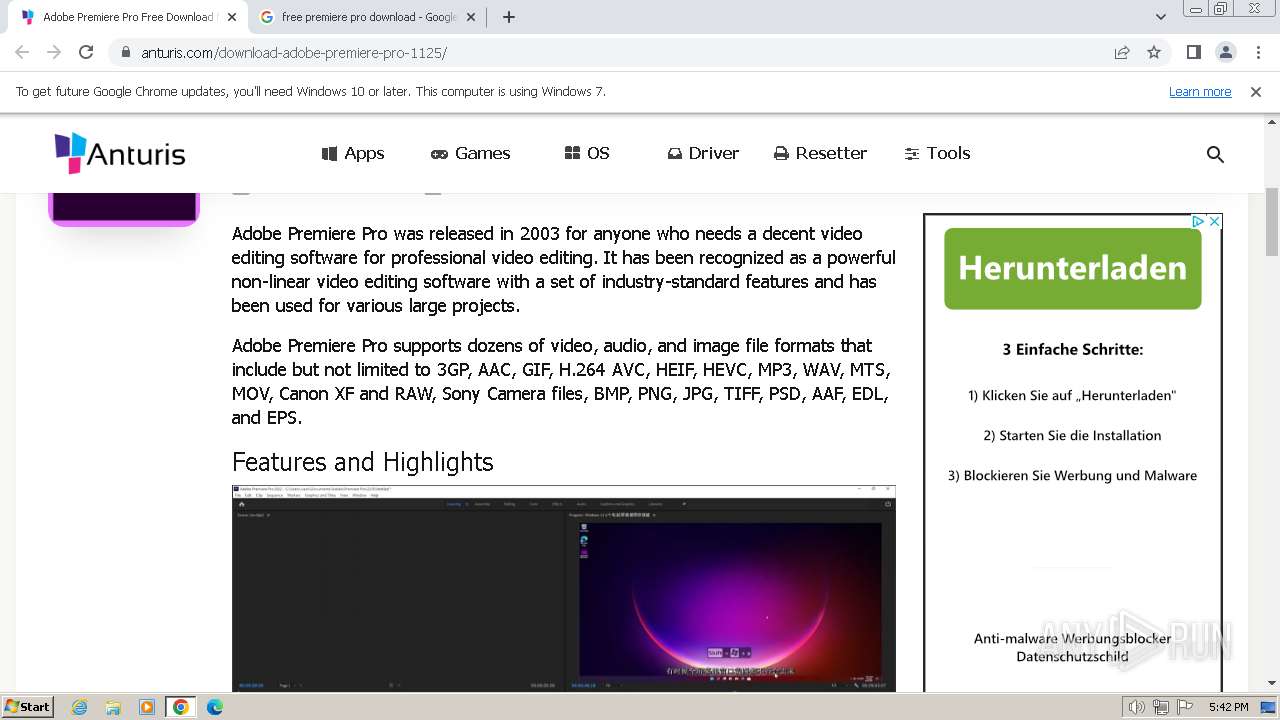Click the 5:42 PM system clock
This screenshot has height=720, width=1280.
[x=1228, y=707]
